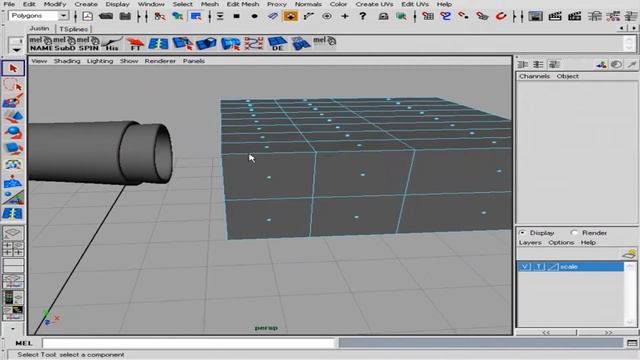Screen dimensions: 640x360
Task: Click the DE shelf icon
Action: (278, 44)
